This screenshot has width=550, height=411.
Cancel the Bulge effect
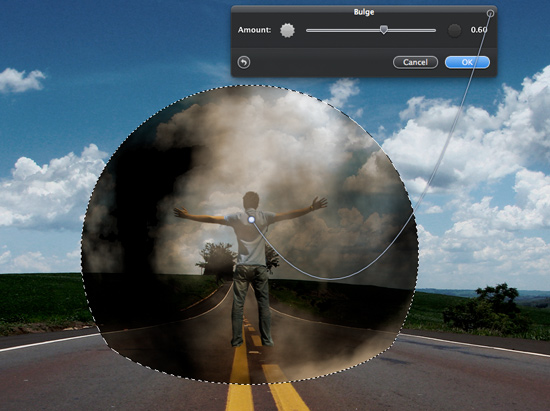pyautogui.click(x=415, y=62)
